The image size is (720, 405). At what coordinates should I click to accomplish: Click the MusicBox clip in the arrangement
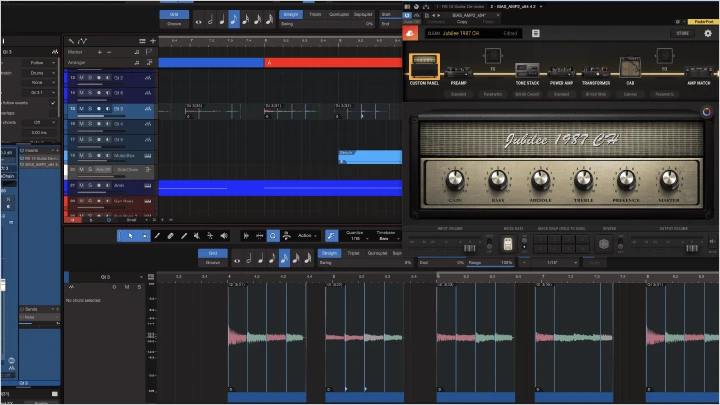[x=370, y=157]
